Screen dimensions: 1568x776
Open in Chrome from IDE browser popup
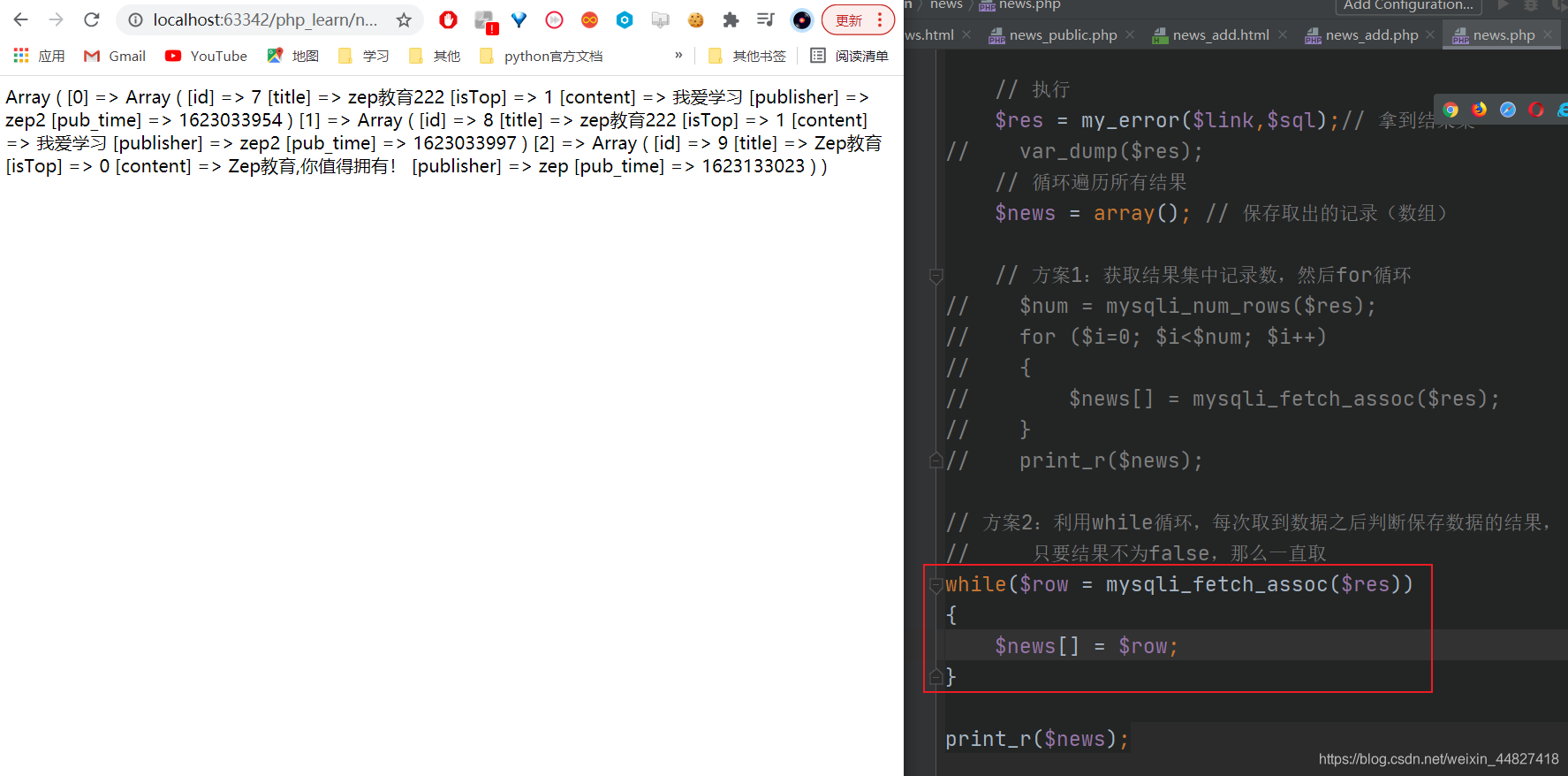pos(1451,110)
